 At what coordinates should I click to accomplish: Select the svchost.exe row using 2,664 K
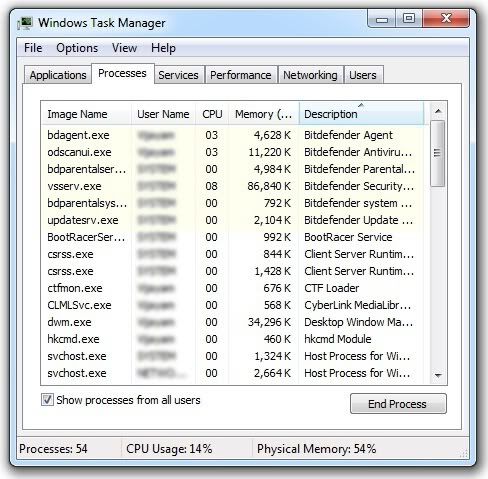coord(232,373)
